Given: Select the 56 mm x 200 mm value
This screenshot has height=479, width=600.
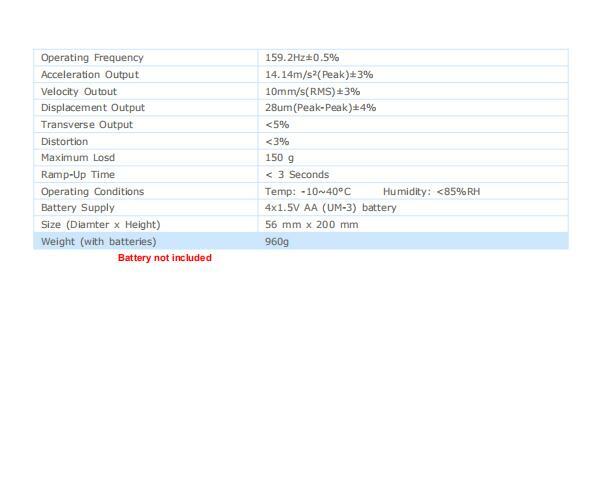Looking at the screenshot, I should pos(311,225).
